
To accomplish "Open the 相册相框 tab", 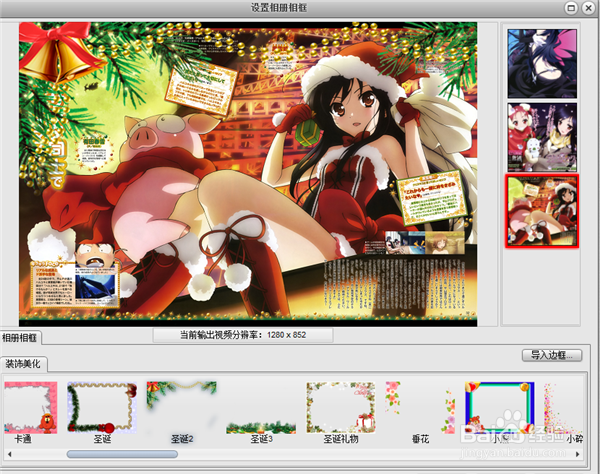I will coord(20,338).
